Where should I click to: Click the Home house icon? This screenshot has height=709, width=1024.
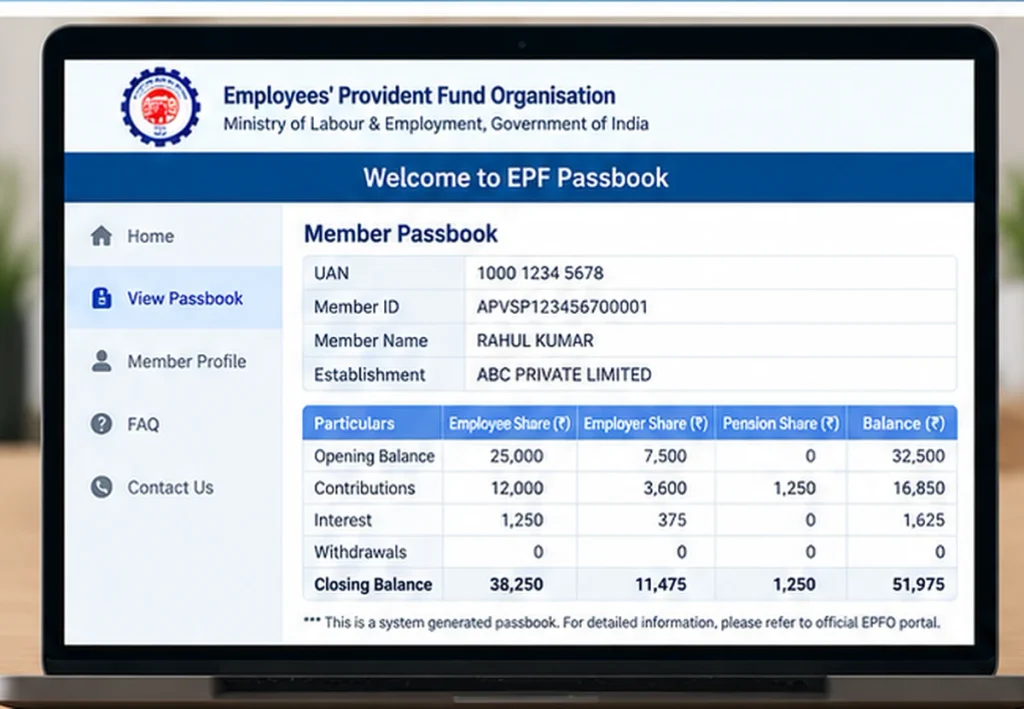(101, 236)
